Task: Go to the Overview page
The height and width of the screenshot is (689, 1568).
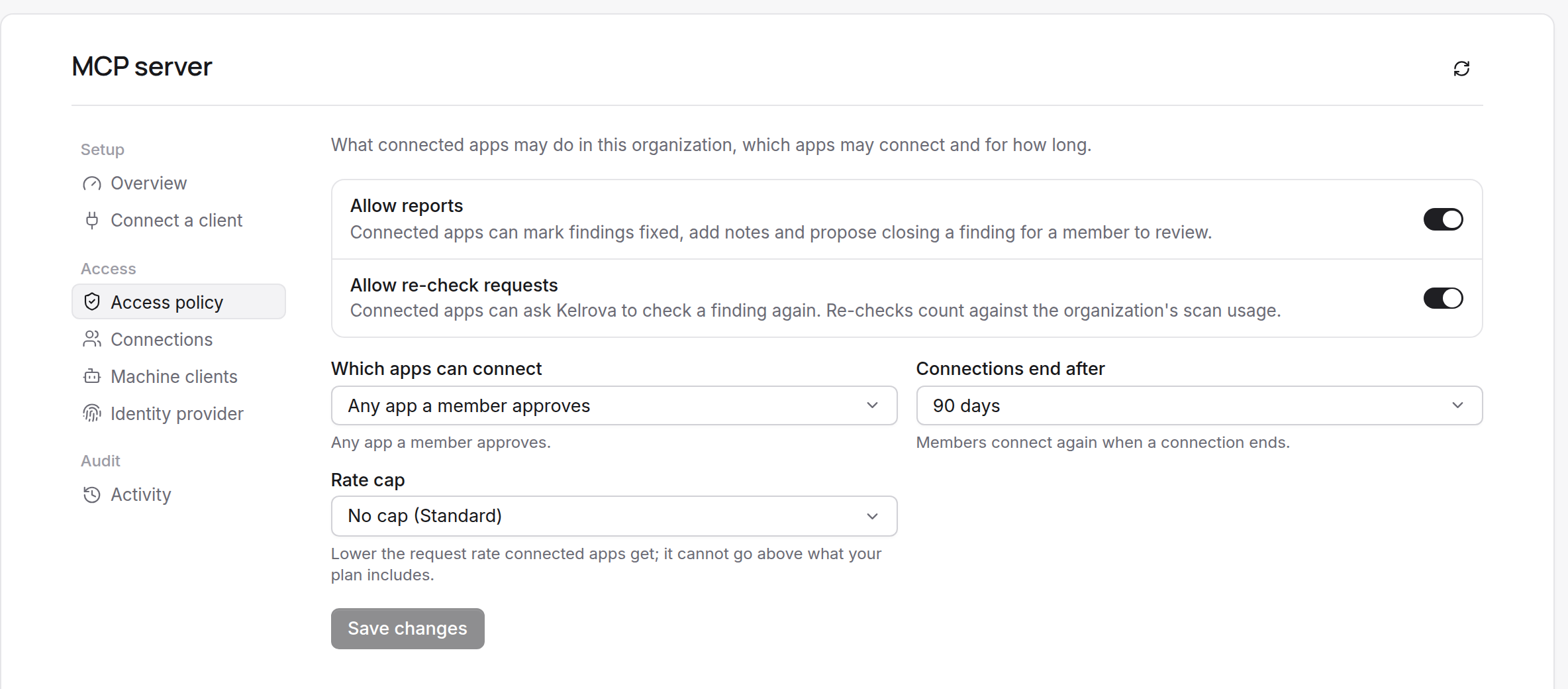Action: (179, 184)
